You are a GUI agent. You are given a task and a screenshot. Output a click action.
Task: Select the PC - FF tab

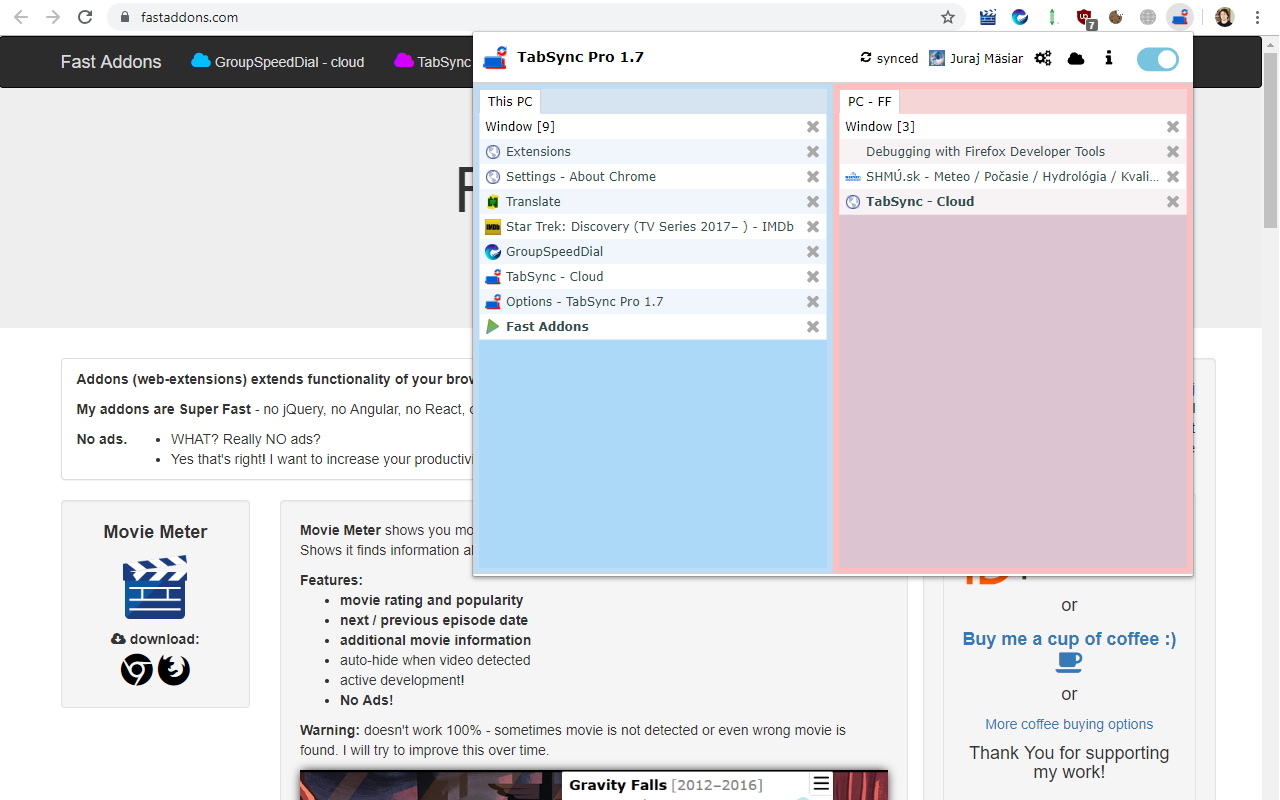tap(870, 101)
